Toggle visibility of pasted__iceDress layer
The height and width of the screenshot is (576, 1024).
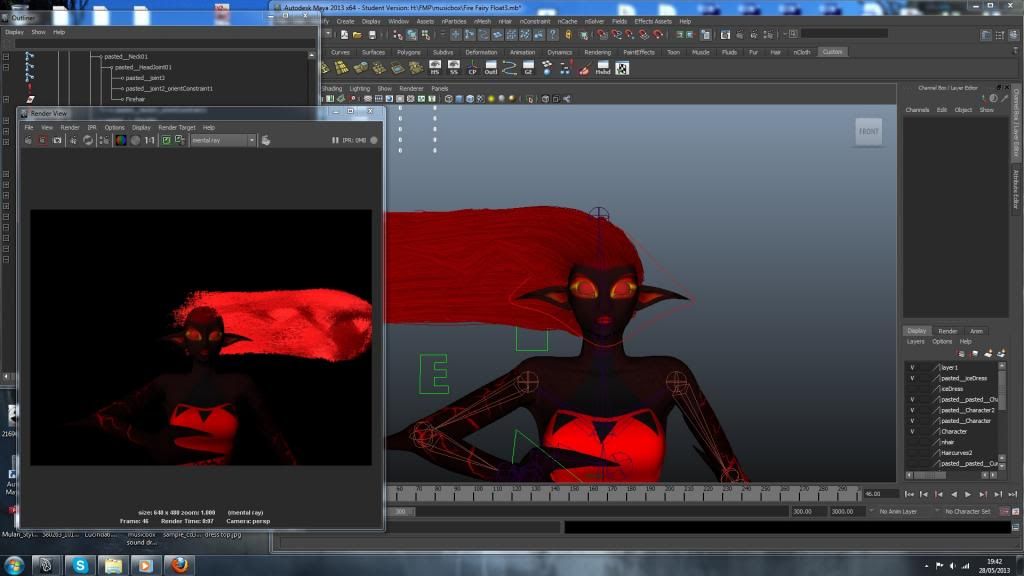pos(912,378)
